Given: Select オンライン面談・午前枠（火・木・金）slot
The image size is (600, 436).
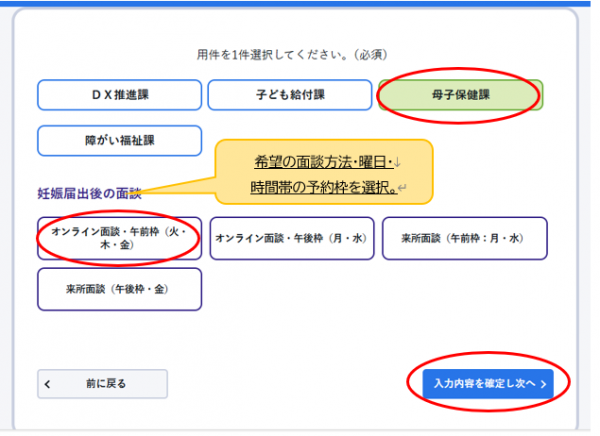Looking at the screenshot, I should click(119, 239).
